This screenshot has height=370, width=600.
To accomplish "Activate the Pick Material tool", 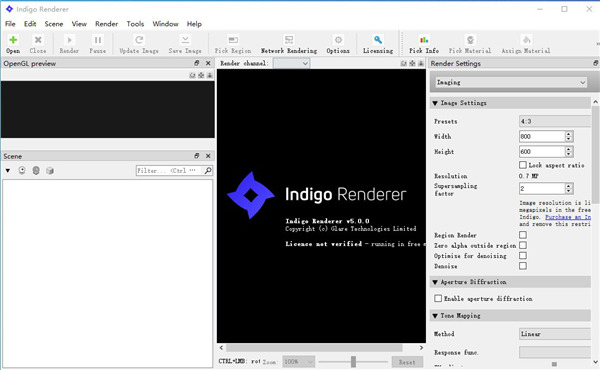I will coord(470,40).
